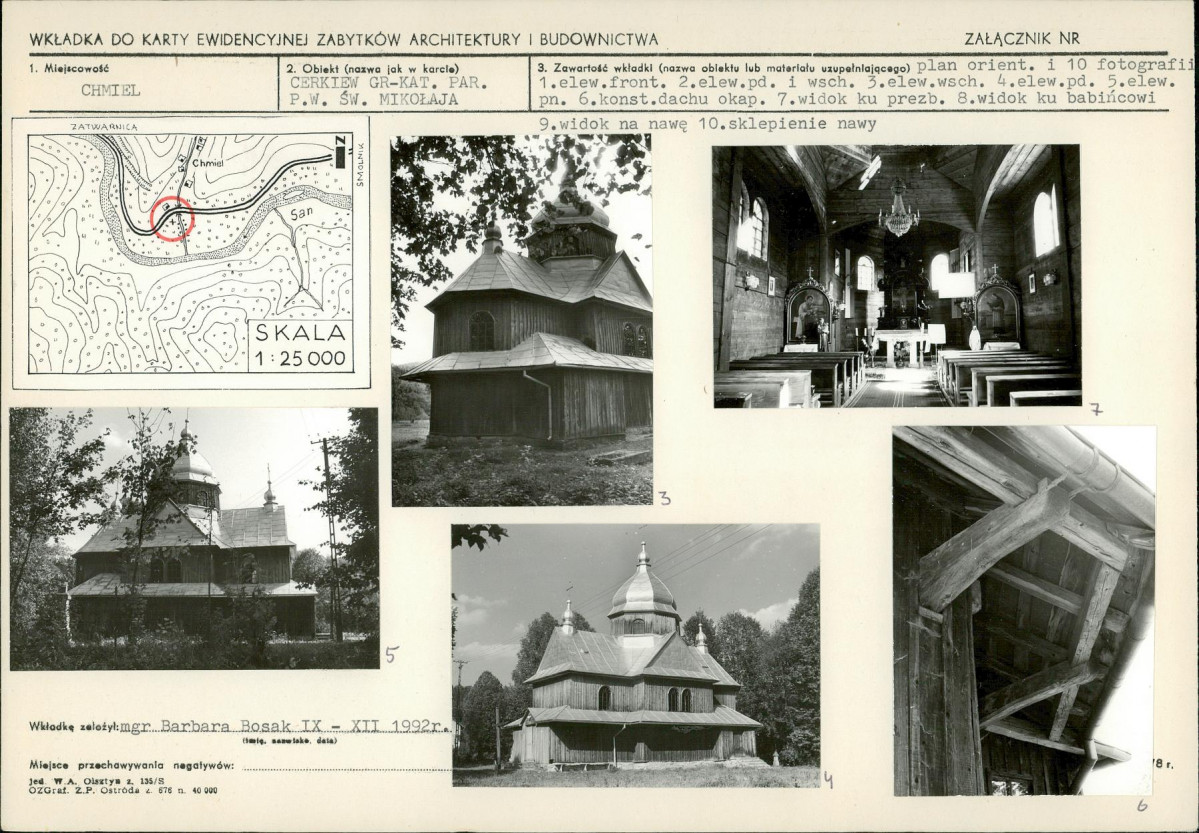Click the document title WKŁADKA DO KARTY EWIDENCYJNEJ
The height and width of the screenshot is (833, 1199).
click(x=343, y=40)
